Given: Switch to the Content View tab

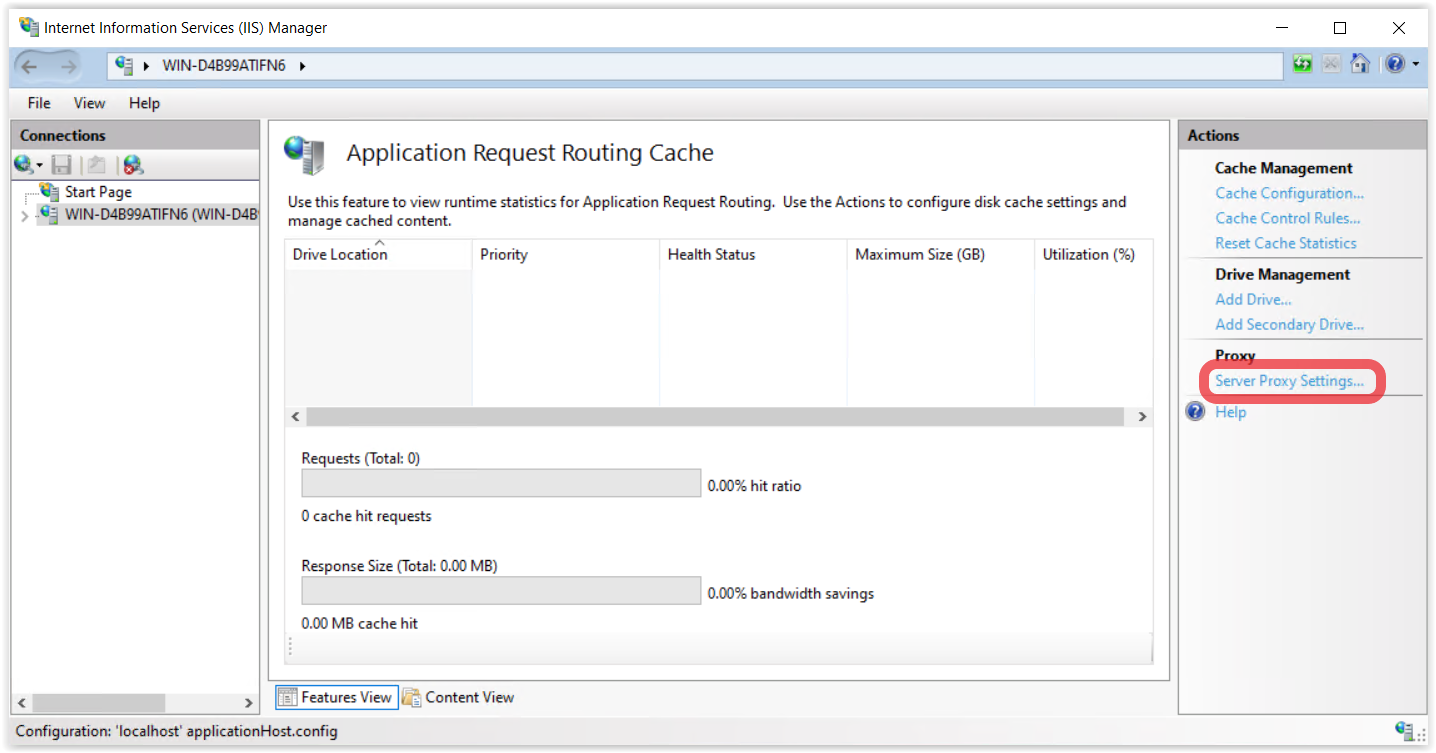Looking at the screenshot, I should [x=459, y=697].
